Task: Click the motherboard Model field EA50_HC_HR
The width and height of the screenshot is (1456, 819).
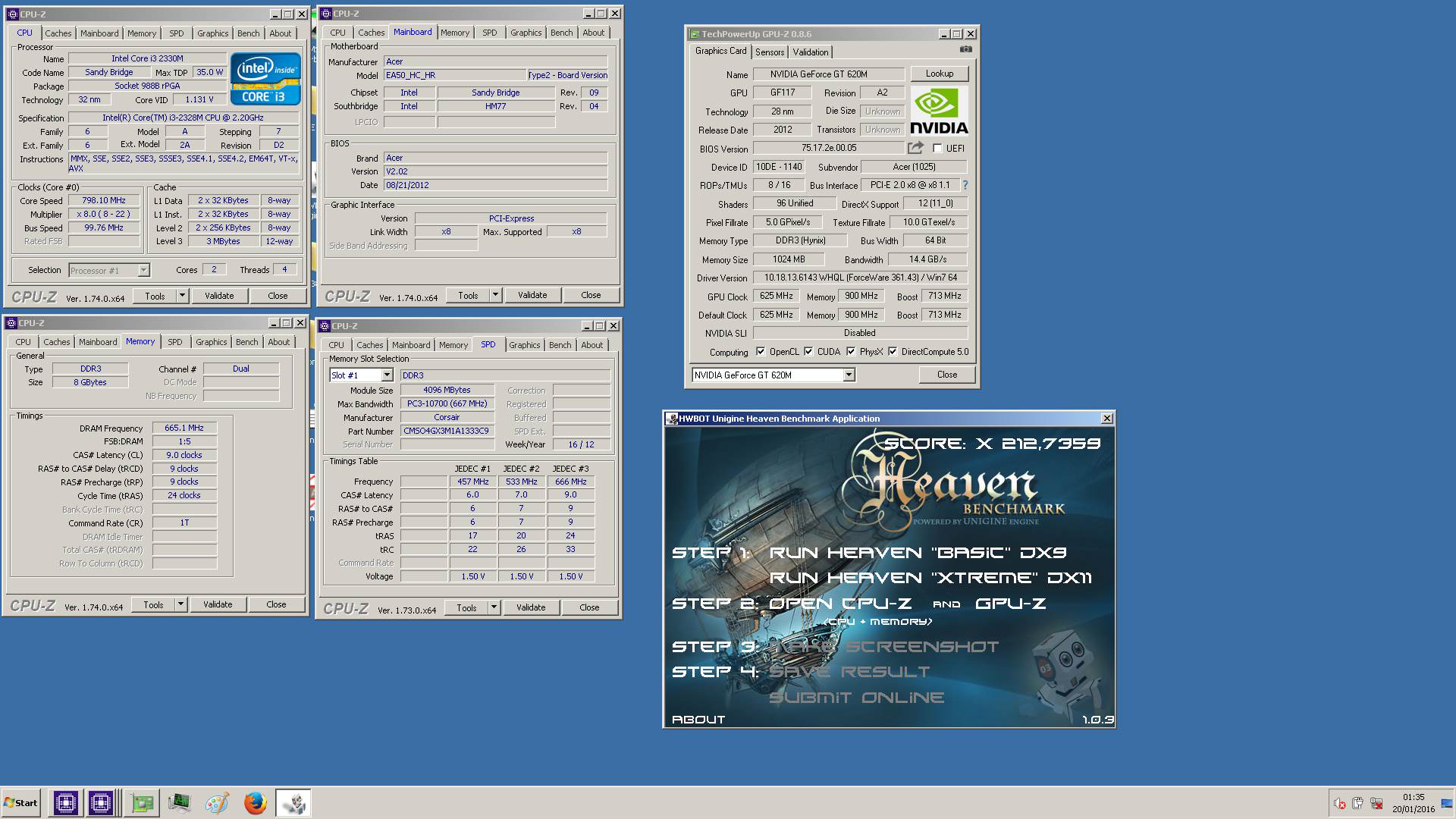Action: (x=455, y=75)
